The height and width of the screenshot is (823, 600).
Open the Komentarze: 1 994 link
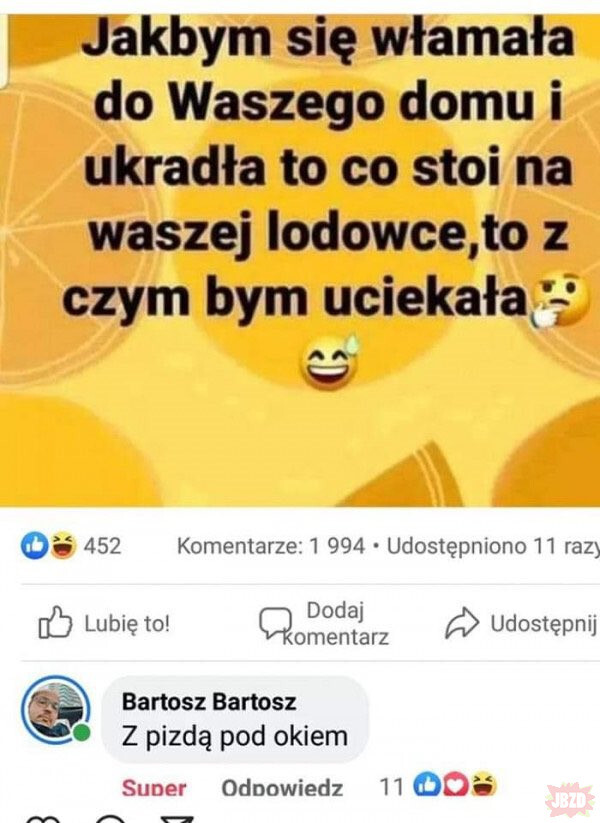click(x=270, y=546)
